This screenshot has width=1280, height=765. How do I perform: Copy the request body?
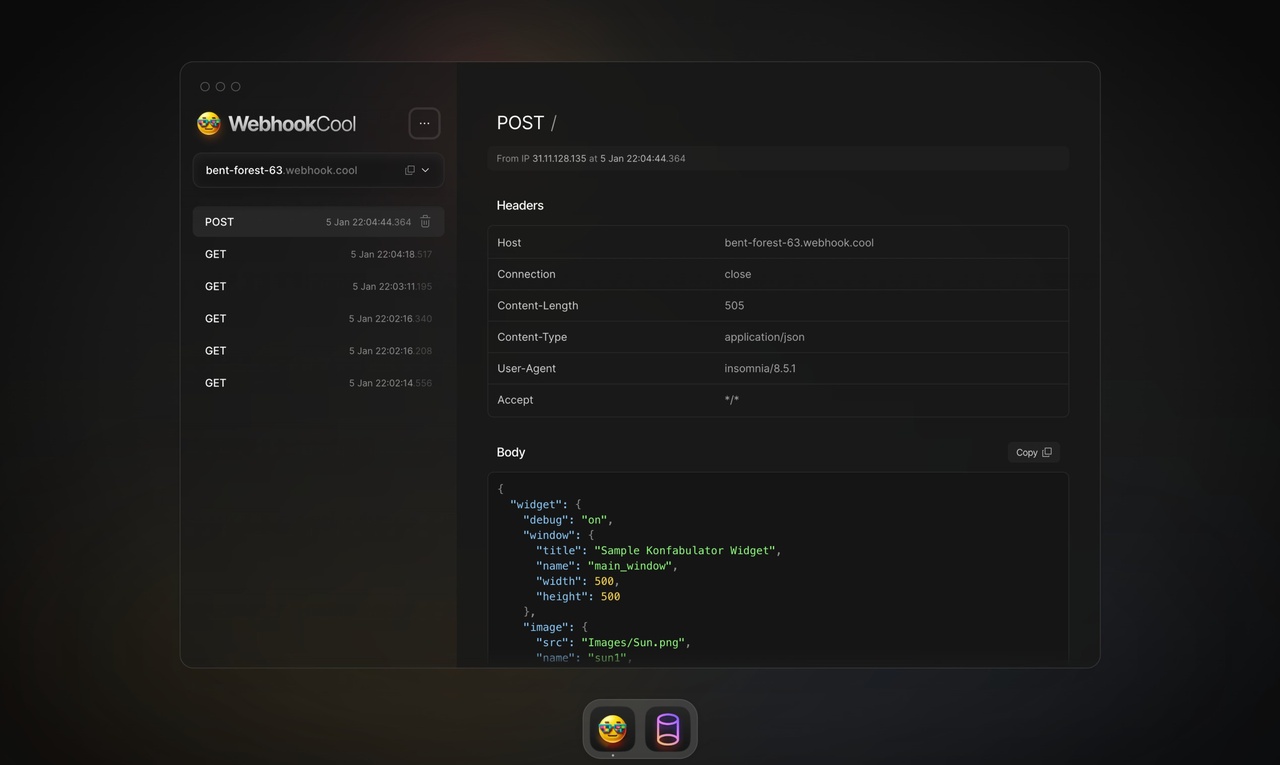point(1033,452)
